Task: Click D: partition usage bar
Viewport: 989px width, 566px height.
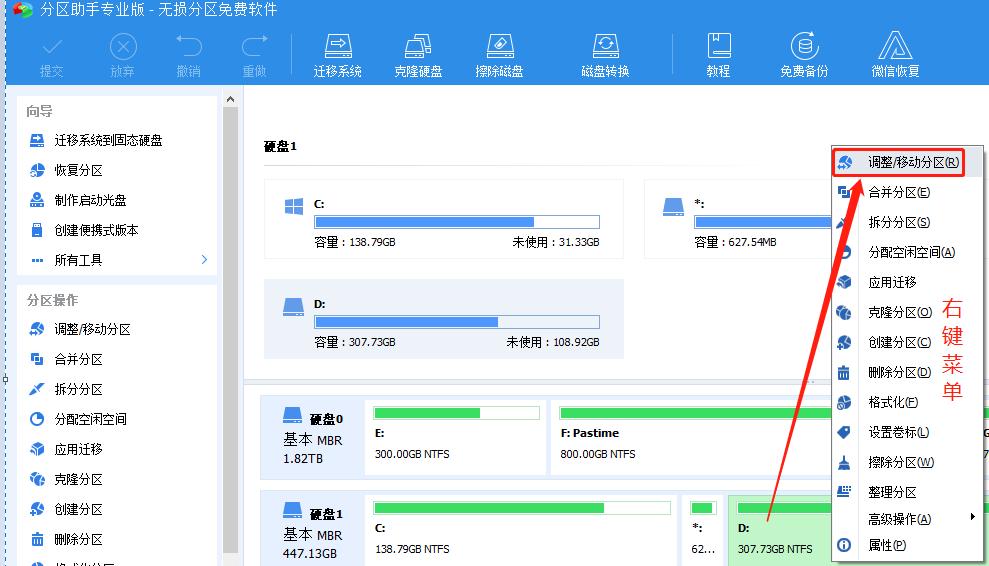Action: pos(457,322)
